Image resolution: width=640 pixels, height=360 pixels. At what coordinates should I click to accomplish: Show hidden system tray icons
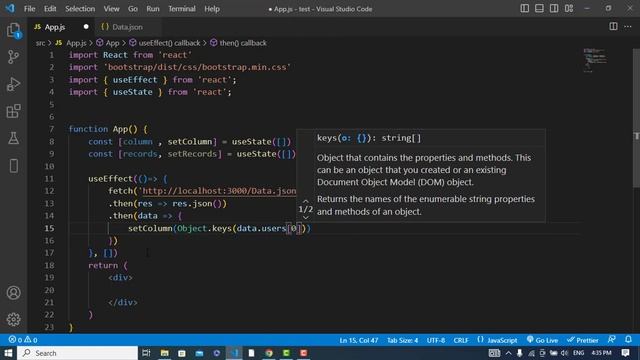[x=508, y=353]
